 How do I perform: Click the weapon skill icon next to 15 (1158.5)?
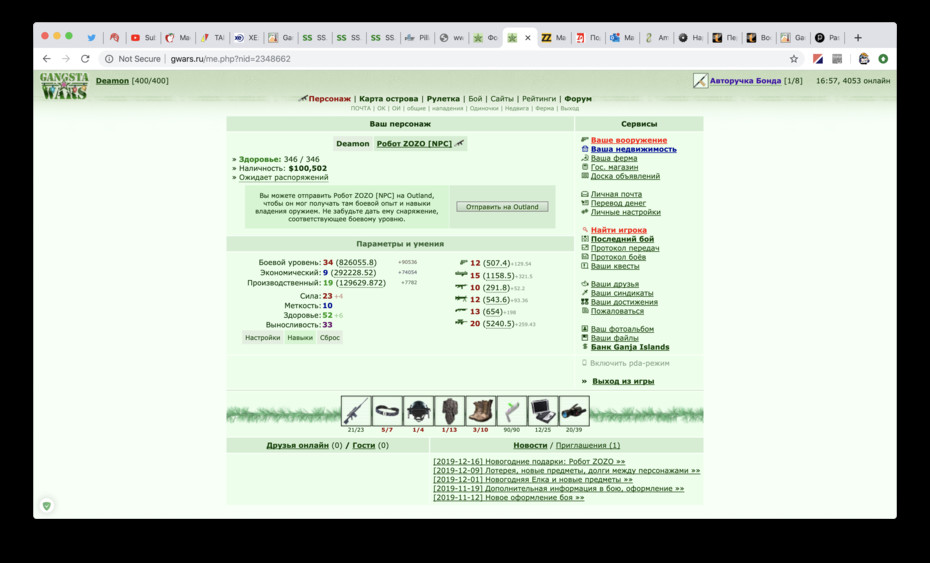(461, 275)
